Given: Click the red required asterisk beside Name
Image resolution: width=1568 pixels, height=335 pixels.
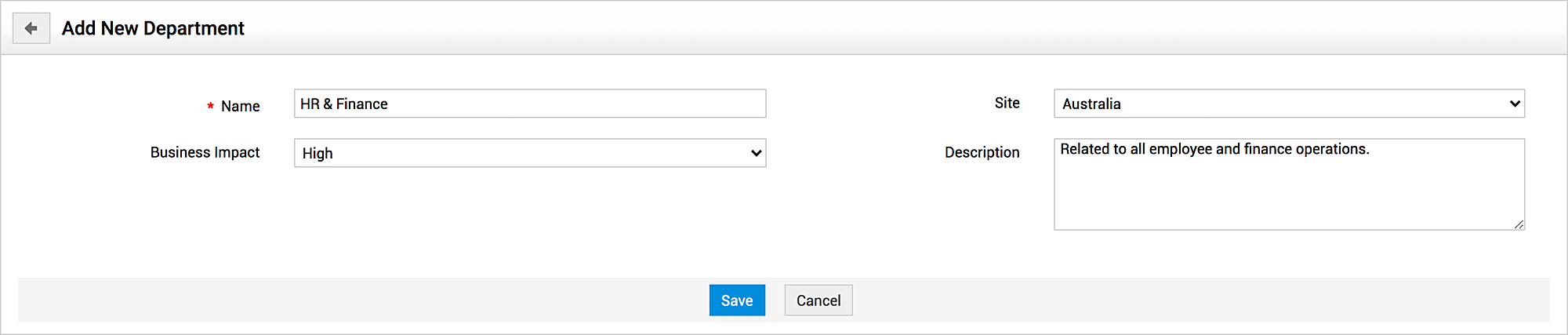Looking at the screenshot, I should pyautogui.click(x=210, y=106).
